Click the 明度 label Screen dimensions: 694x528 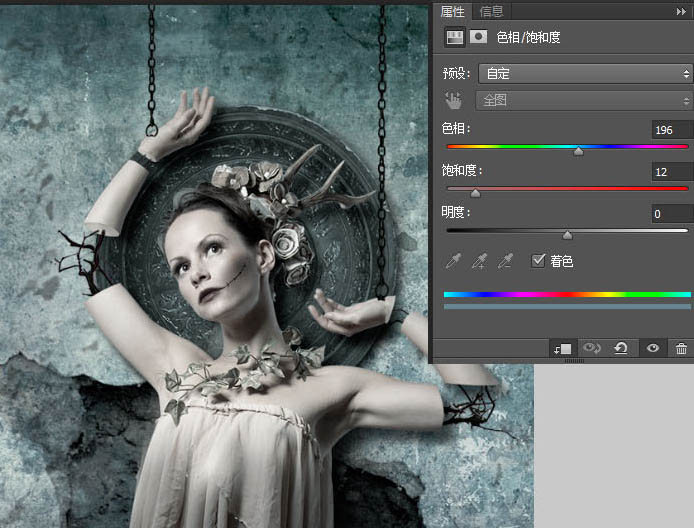pyautogui.click(x=456, y=212)
